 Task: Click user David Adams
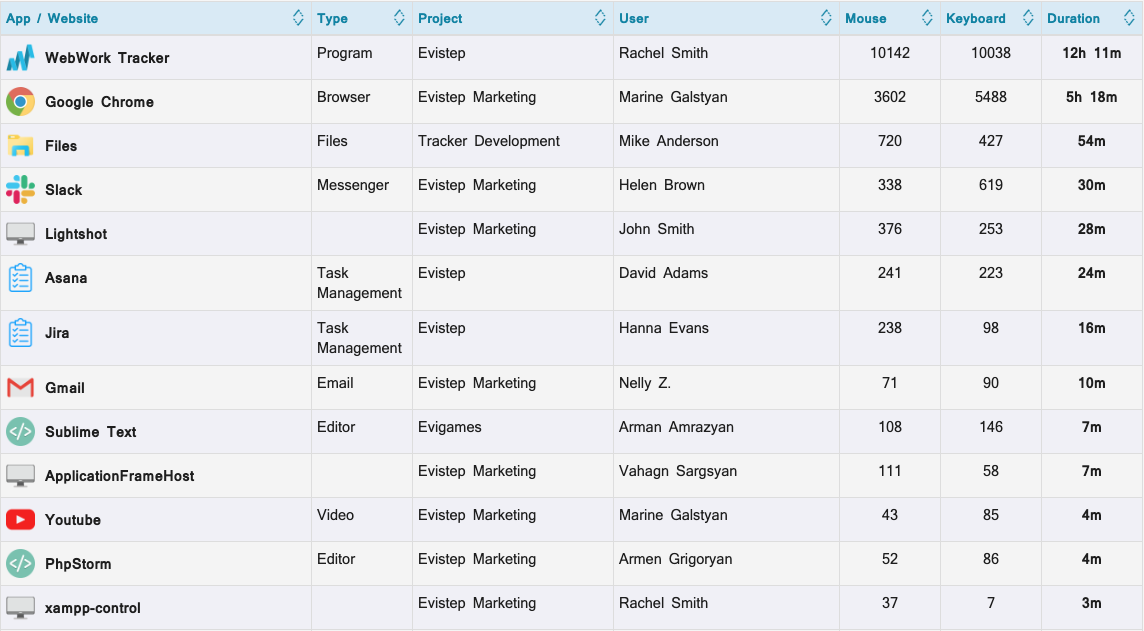pyautogui.click(x=663, y=274)
